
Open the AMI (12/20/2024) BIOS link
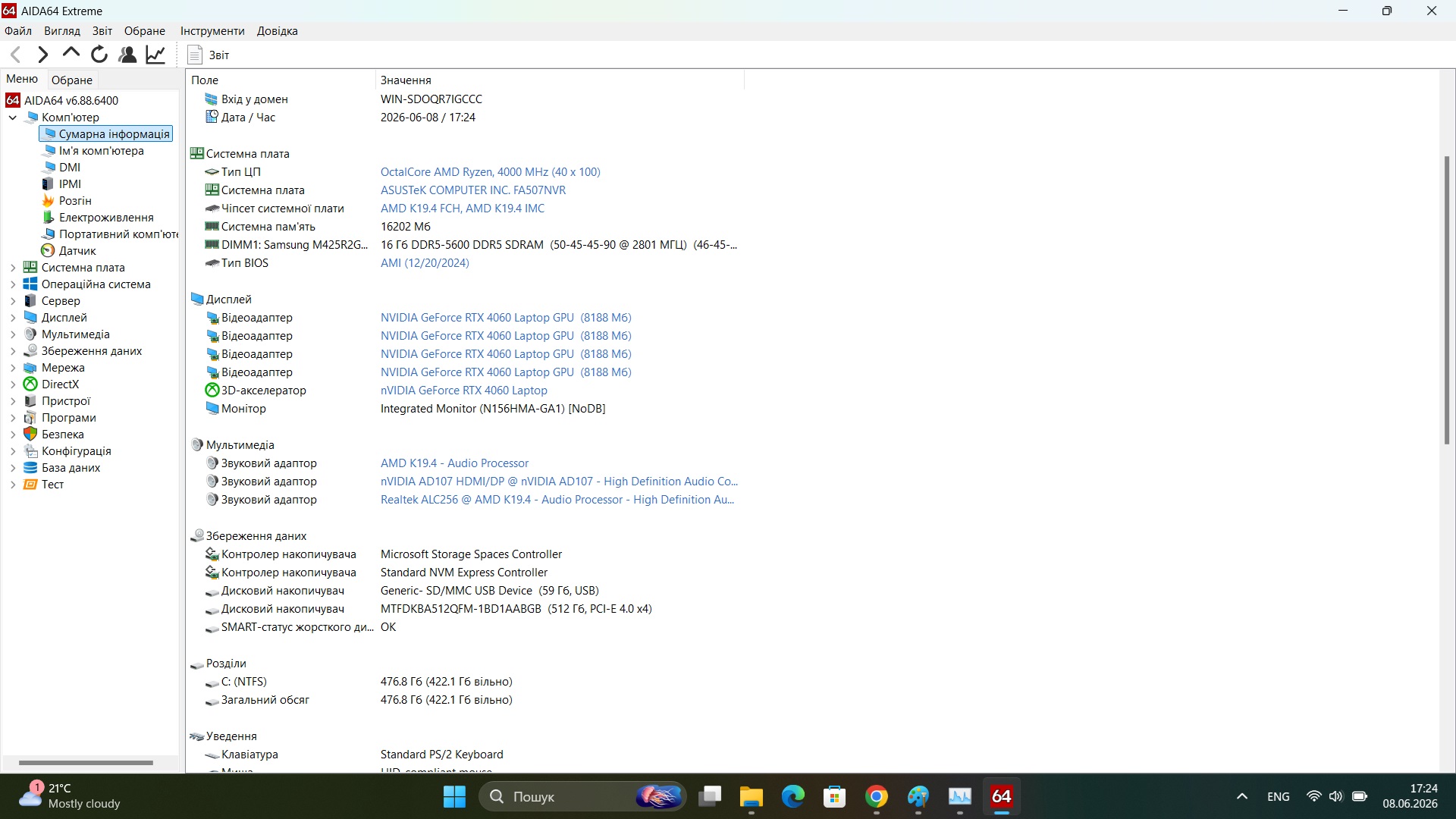[425, 263]
